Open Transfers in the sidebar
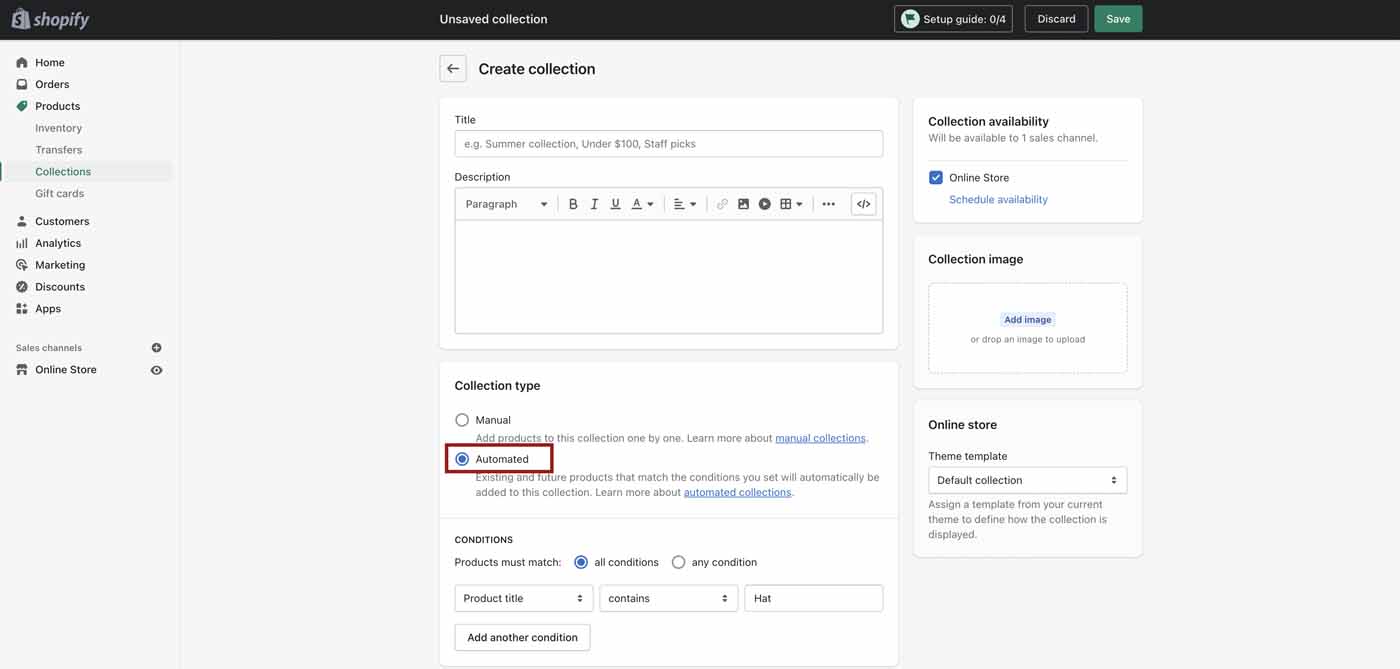Viewport: 1400px width, 669px height. pyautogui.click(x=59, y=150)
